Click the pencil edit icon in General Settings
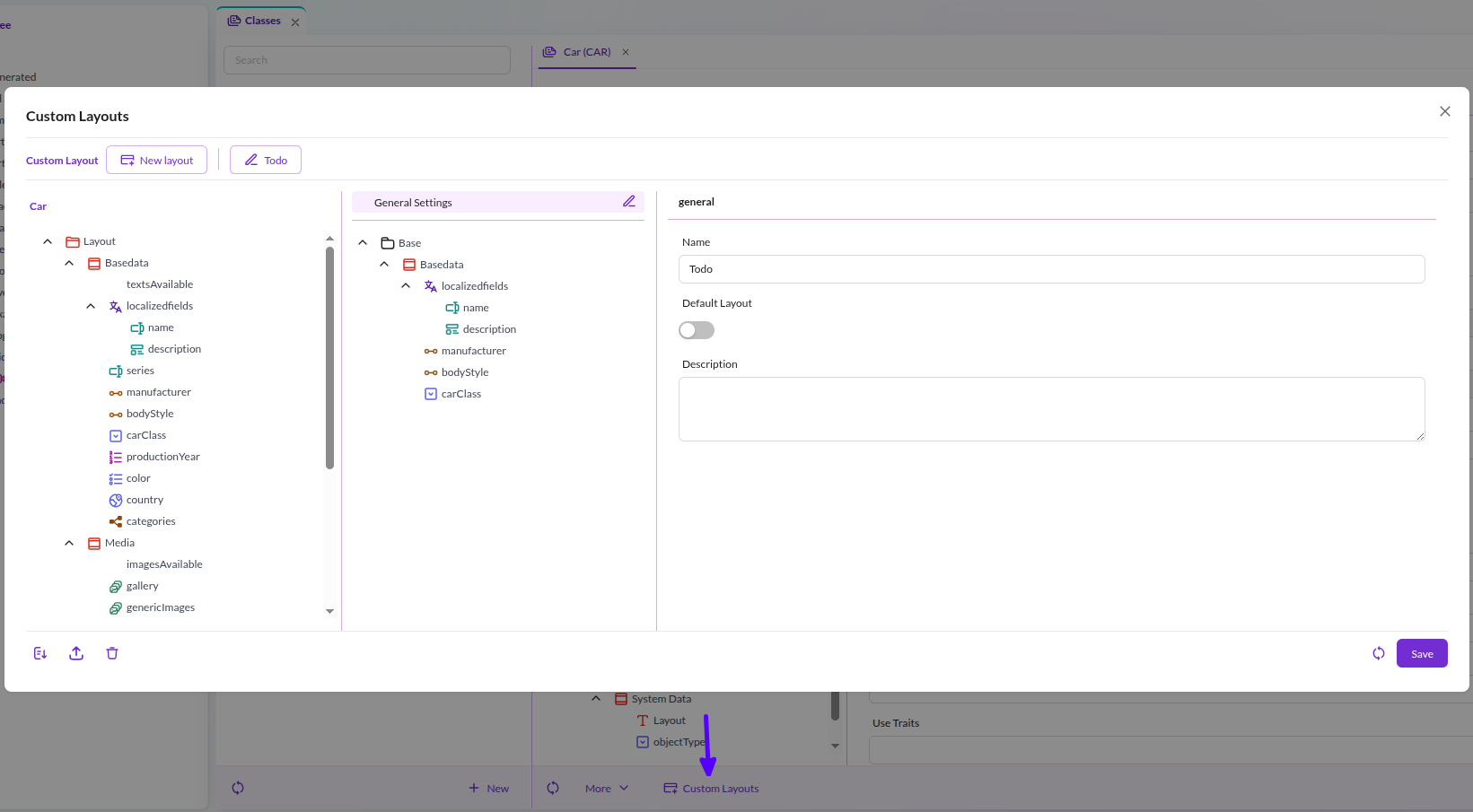Image resolution: width=1473 pixels, height=812 pixels. pos(629,202)
